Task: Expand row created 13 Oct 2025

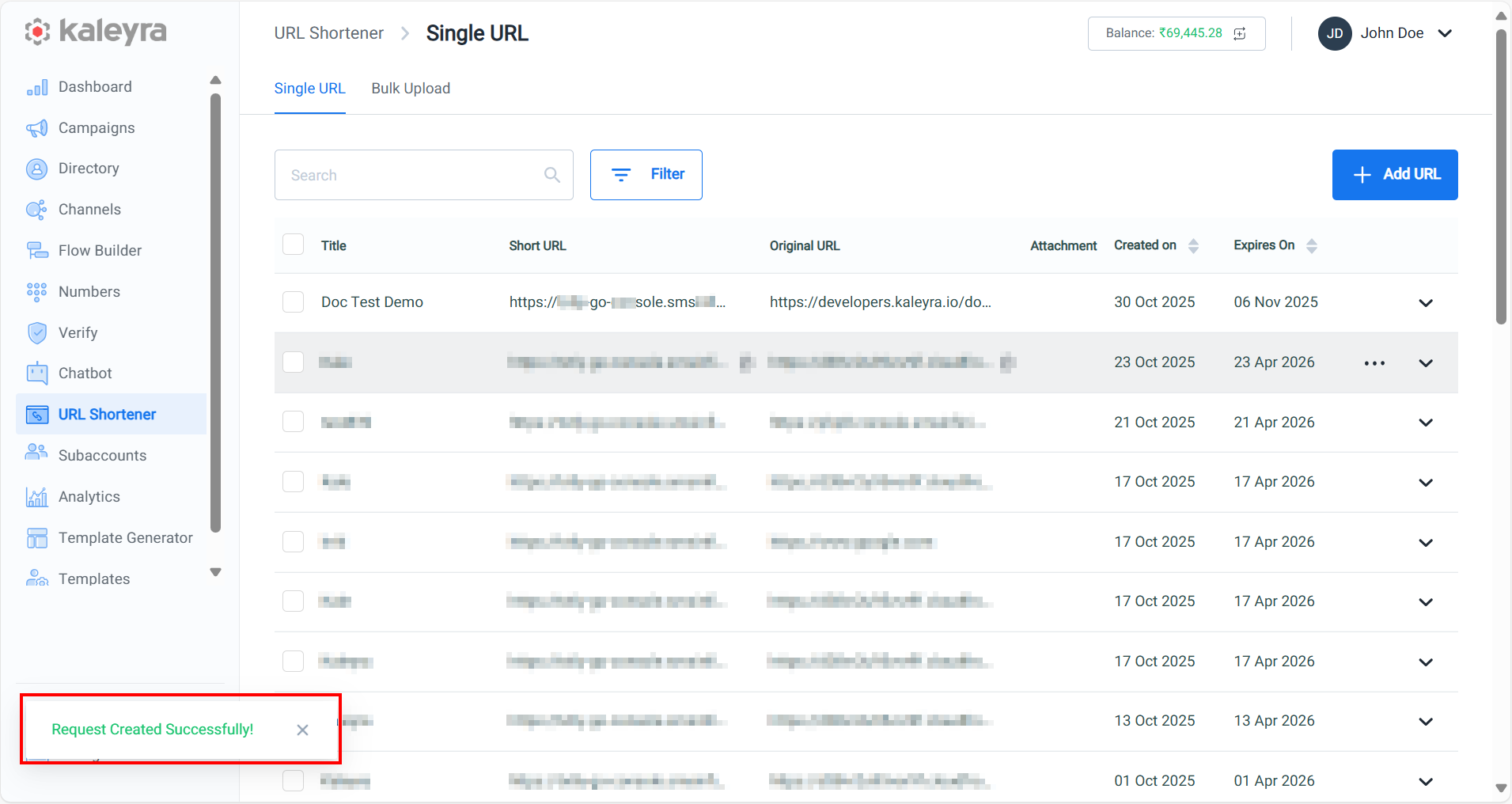Action: (x=1426, y=722)
